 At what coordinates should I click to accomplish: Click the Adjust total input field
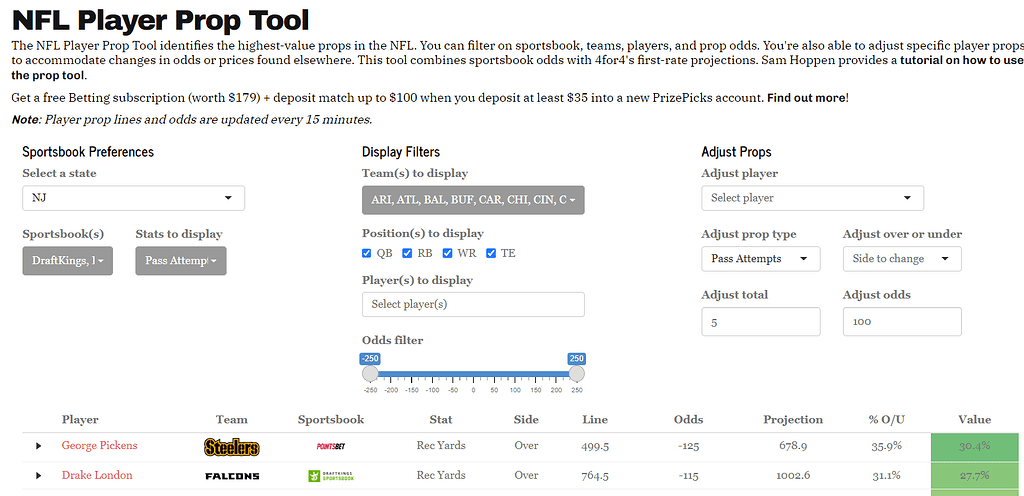[761, 322]
